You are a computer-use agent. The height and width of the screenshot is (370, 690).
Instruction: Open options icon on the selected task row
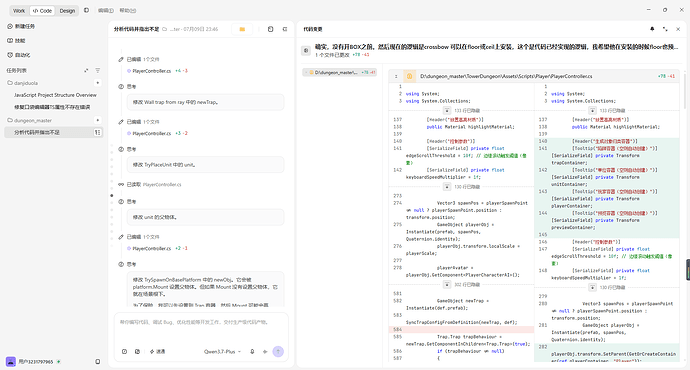coord(98,132)
